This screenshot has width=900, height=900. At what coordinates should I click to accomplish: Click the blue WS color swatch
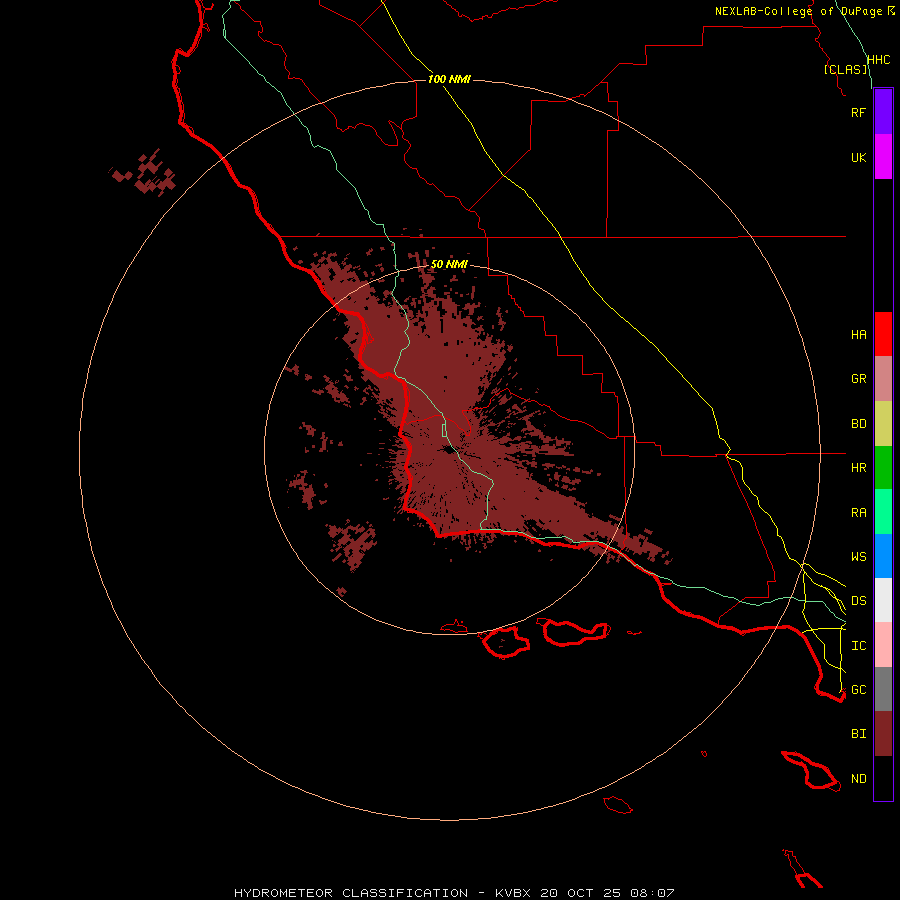pos(883,556)
